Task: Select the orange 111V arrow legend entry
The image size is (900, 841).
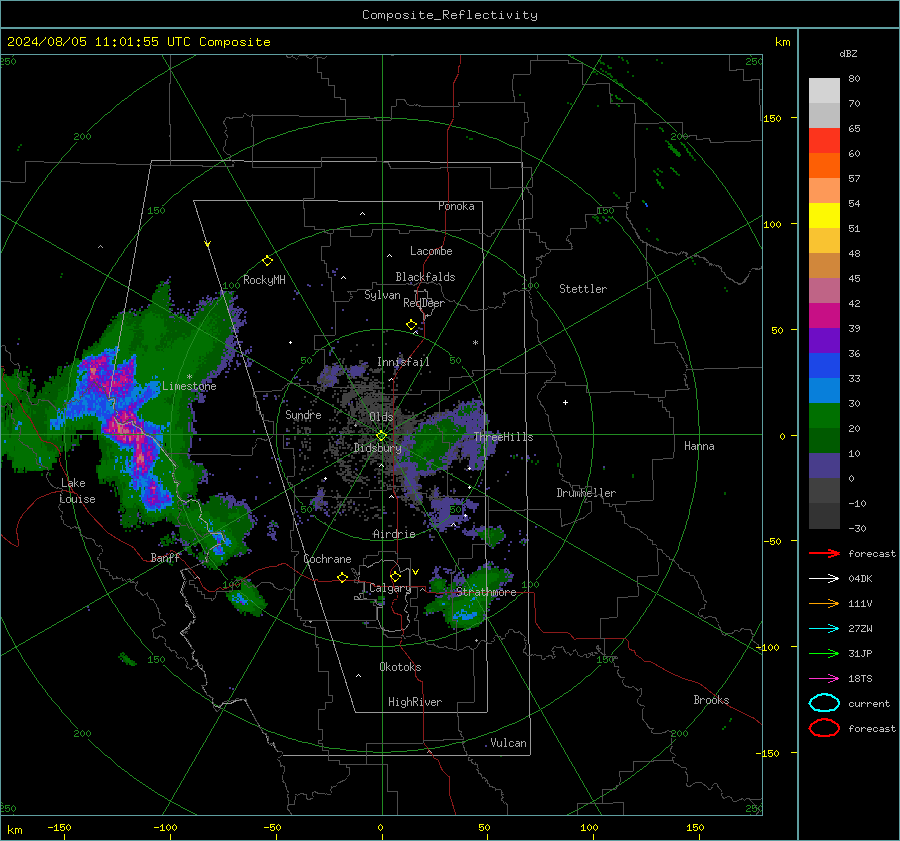Action: pos(824,603)
